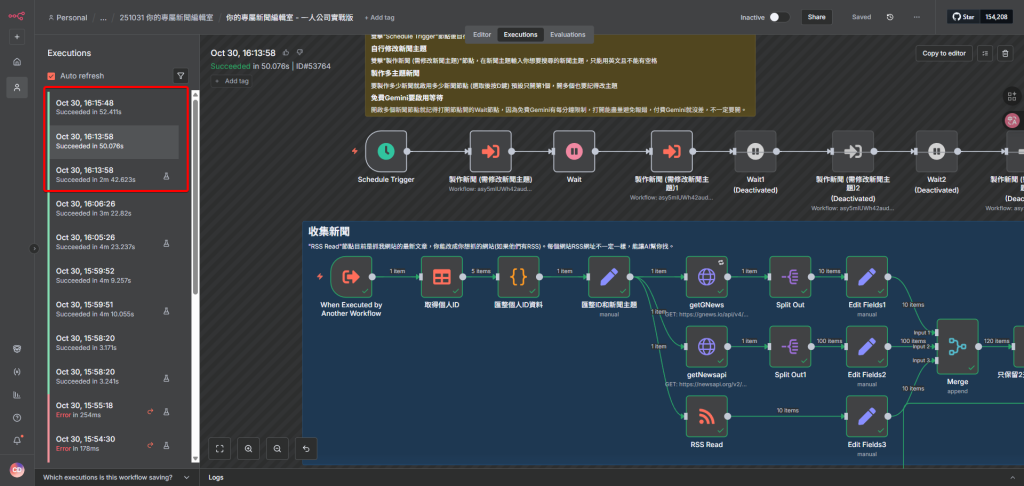Image resolution: width=1024 pixels, height=486 pixels.
Task: Select the 取得個人ID node
Action: [x=441, y=277]
